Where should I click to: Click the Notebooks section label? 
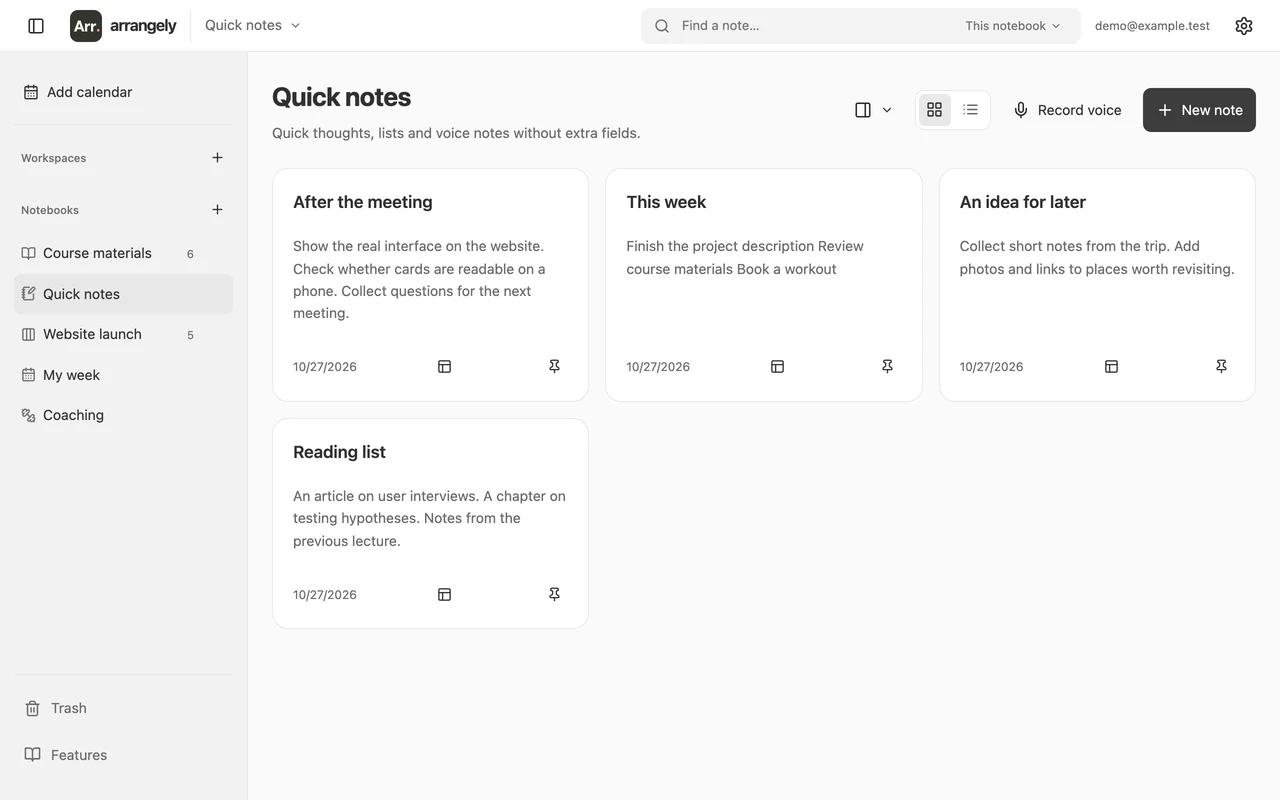[x=50, y=210]
